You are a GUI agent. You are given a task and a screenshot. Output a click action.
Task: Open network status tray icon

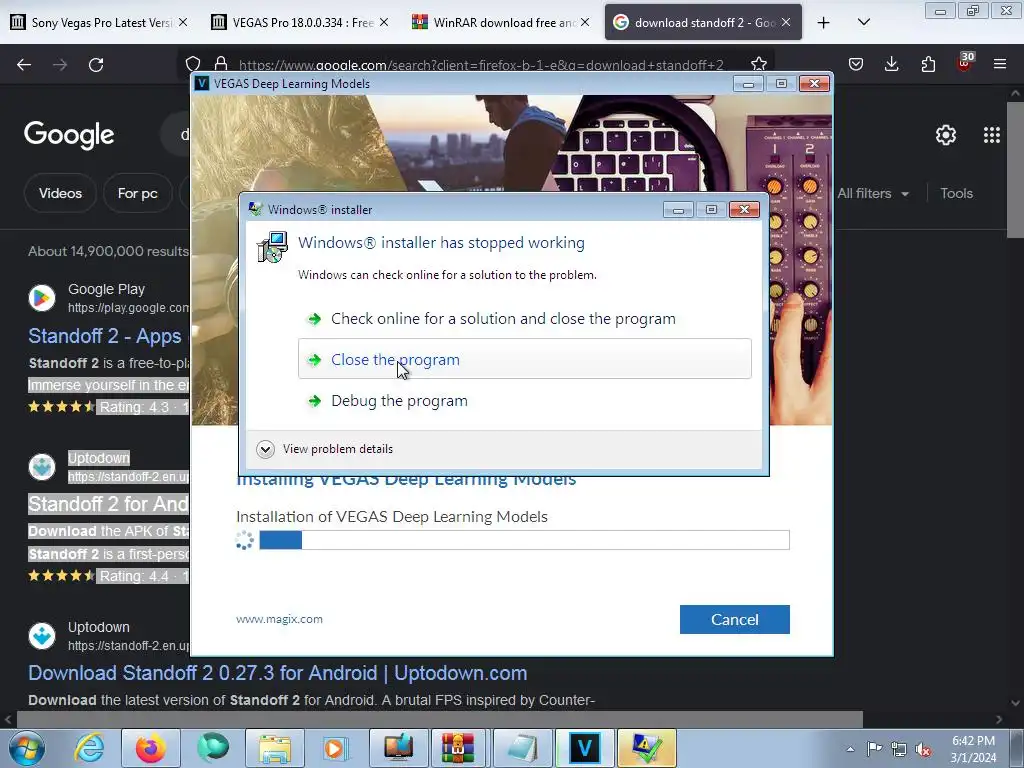(899, 749)
